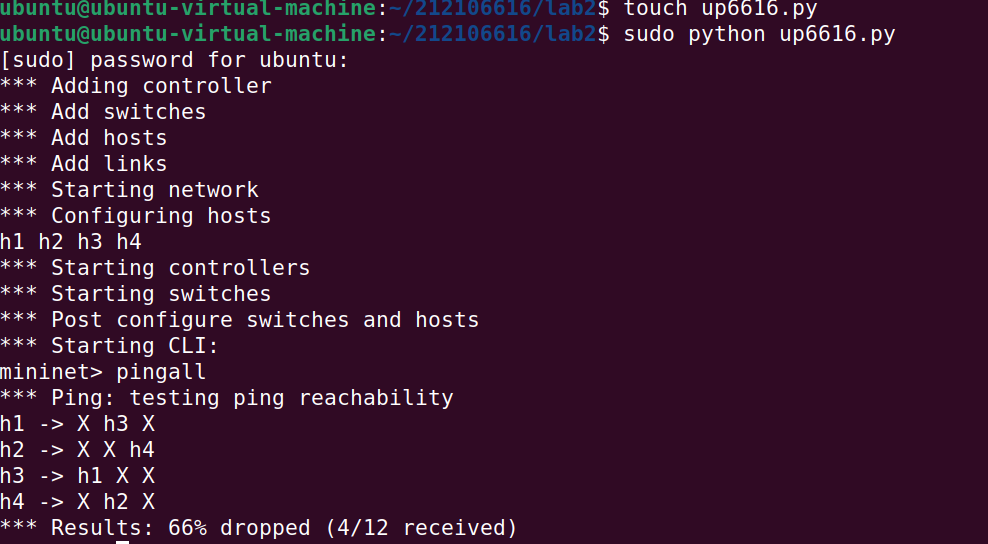This screenshot has width=988, height=544.
Task: Click the "Configuring hosts" line
Action: coord(136,216)
